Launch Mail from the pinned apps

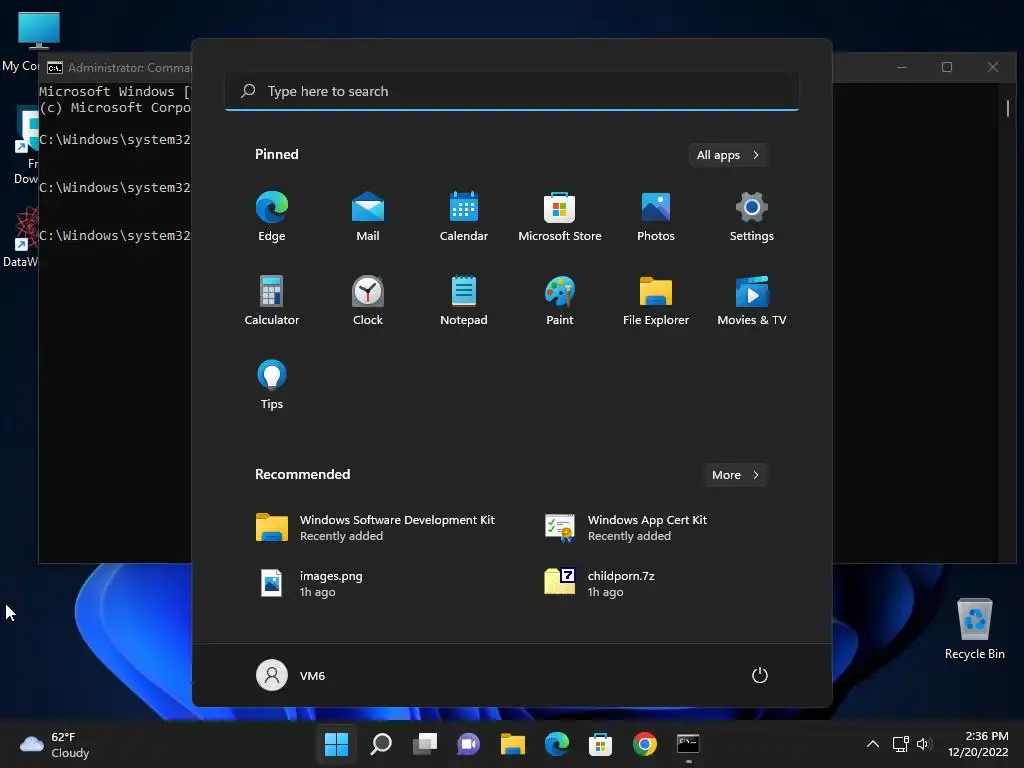click(x=368, y=217)
